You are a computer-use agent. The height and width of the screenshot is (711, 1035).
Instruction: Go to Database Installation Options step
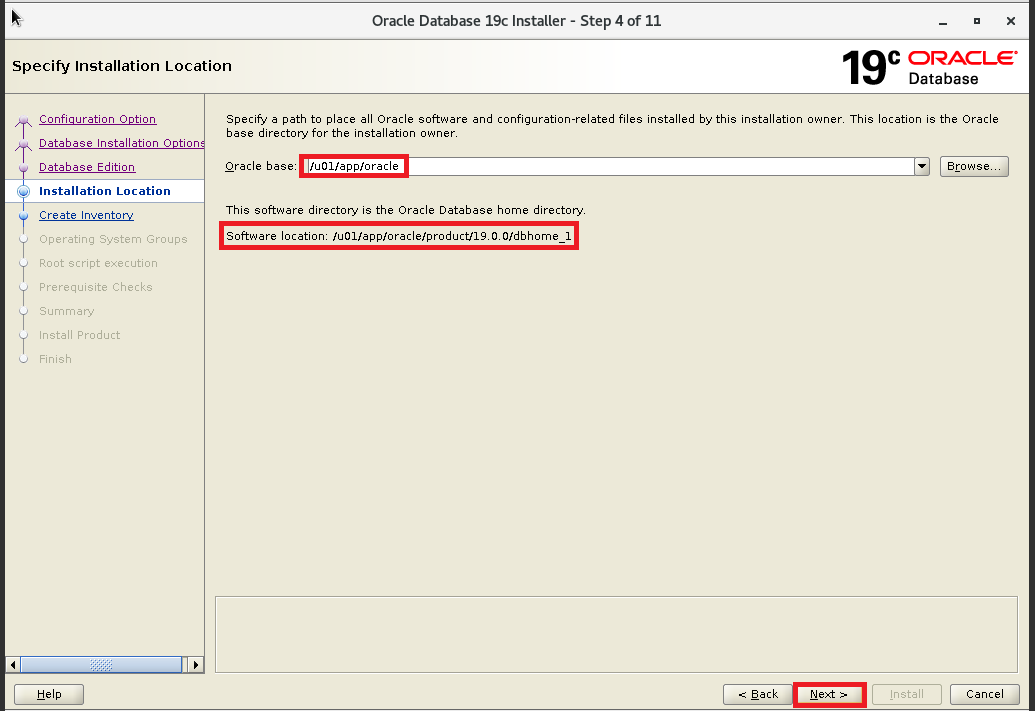point(121,143)
